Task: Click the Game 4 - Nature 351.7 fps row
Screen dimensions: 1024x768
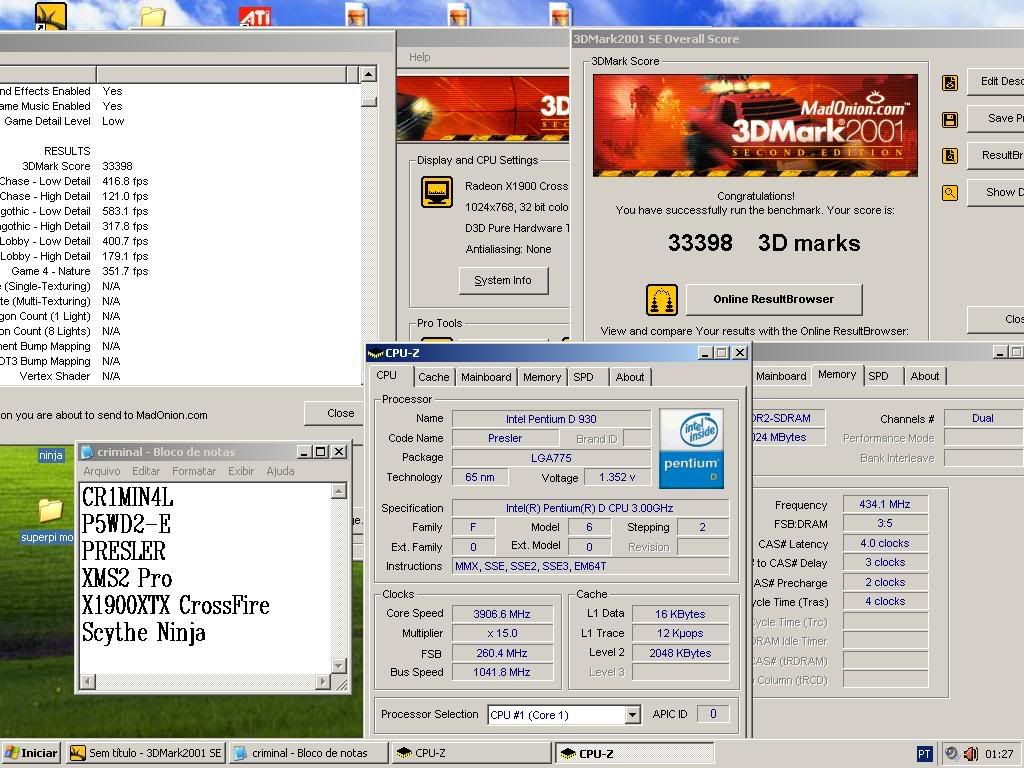Action: click(x=80, y=271)
